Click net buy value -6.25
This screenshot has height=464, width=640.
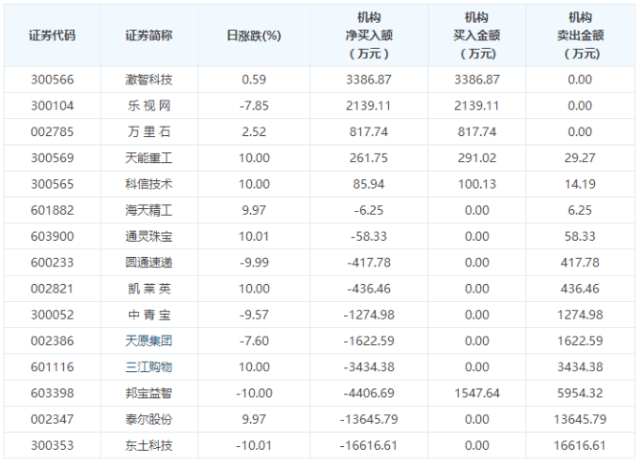(x=369, y=210)
